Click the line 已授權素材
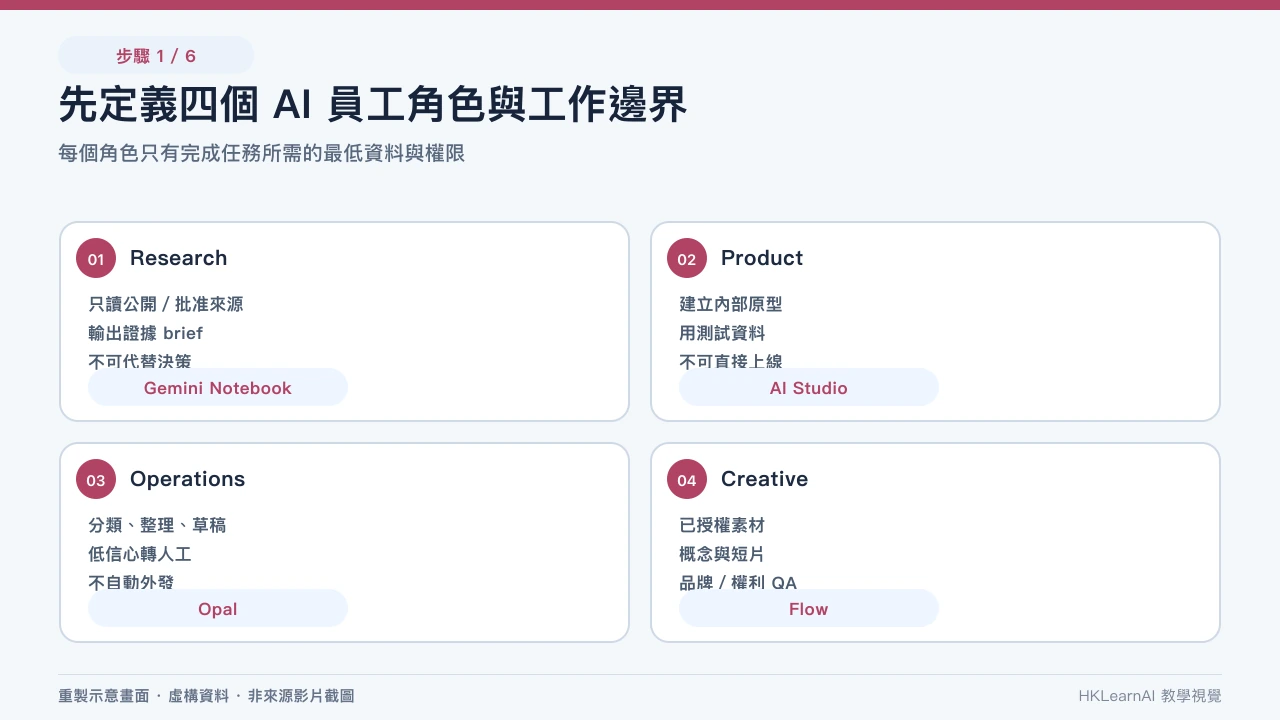Screen dimensions: 1280x720 pyautogui.click(x=722, y=525)
